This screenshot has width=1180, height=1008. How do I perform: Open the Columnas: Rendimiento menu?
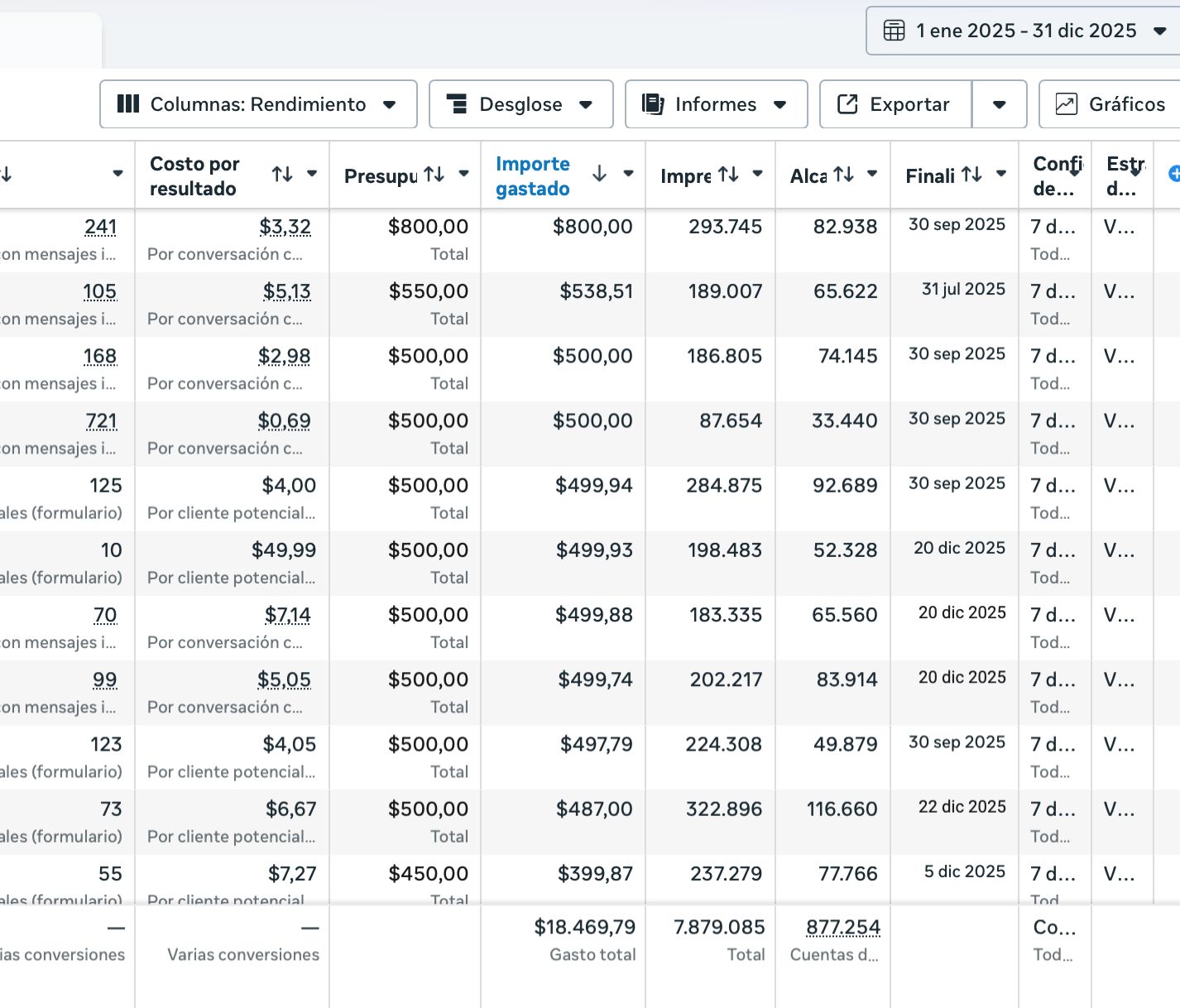pos(257,104)
